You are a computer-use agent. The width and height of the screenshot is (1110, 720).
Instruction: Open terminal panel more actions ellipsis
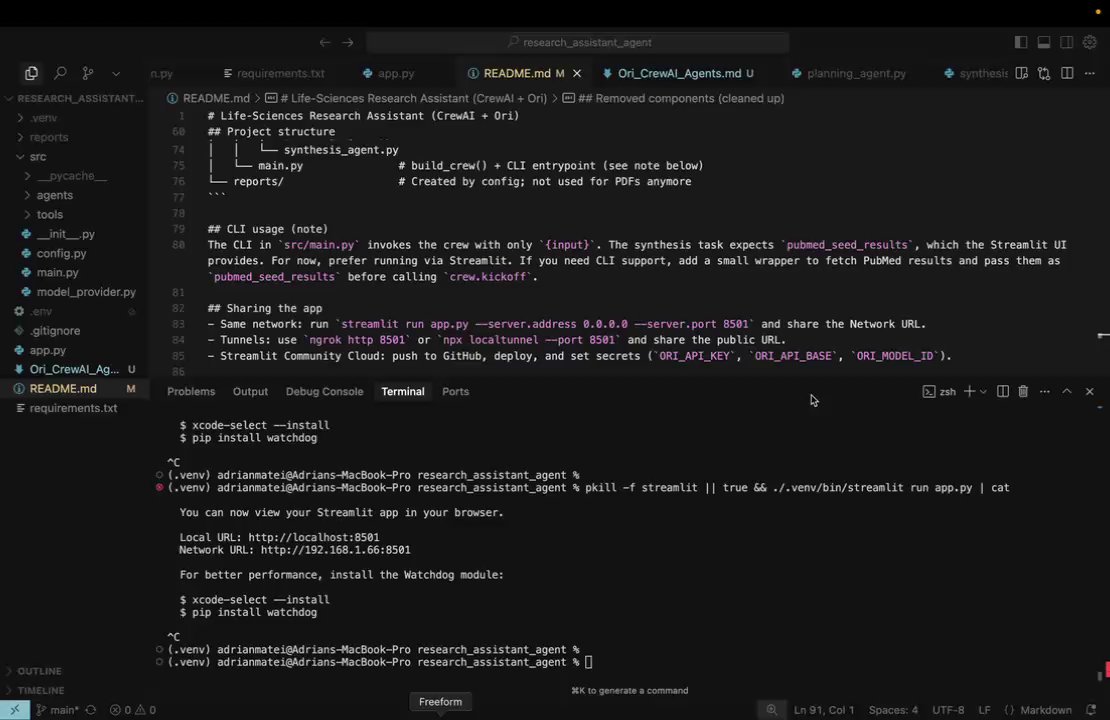pos(1044,392)
